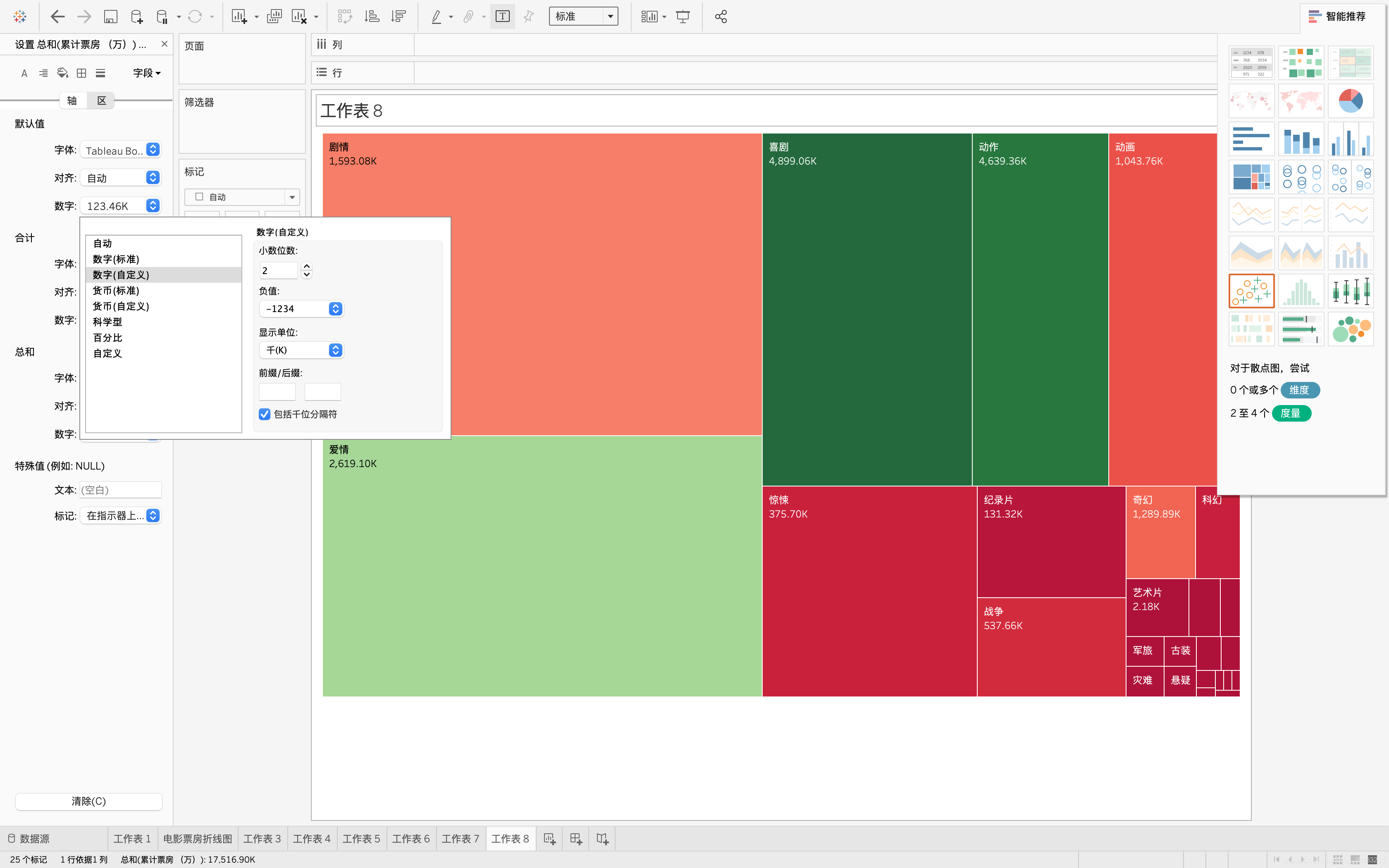Click the 清除(C) button
This screenshot has height=868, width=1389.
point(88,801)
